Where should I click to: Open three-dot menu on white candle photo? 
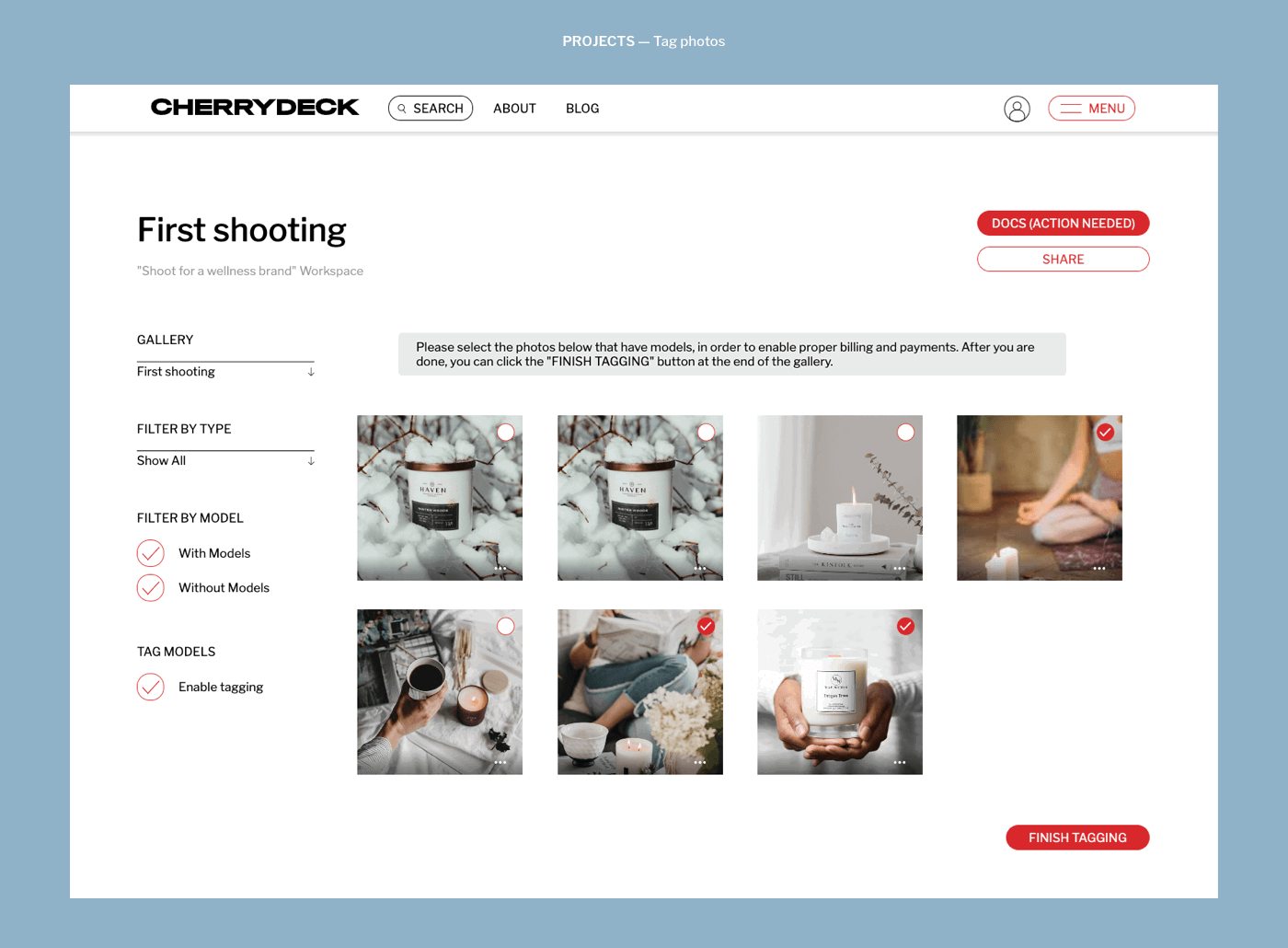point(899,569)
